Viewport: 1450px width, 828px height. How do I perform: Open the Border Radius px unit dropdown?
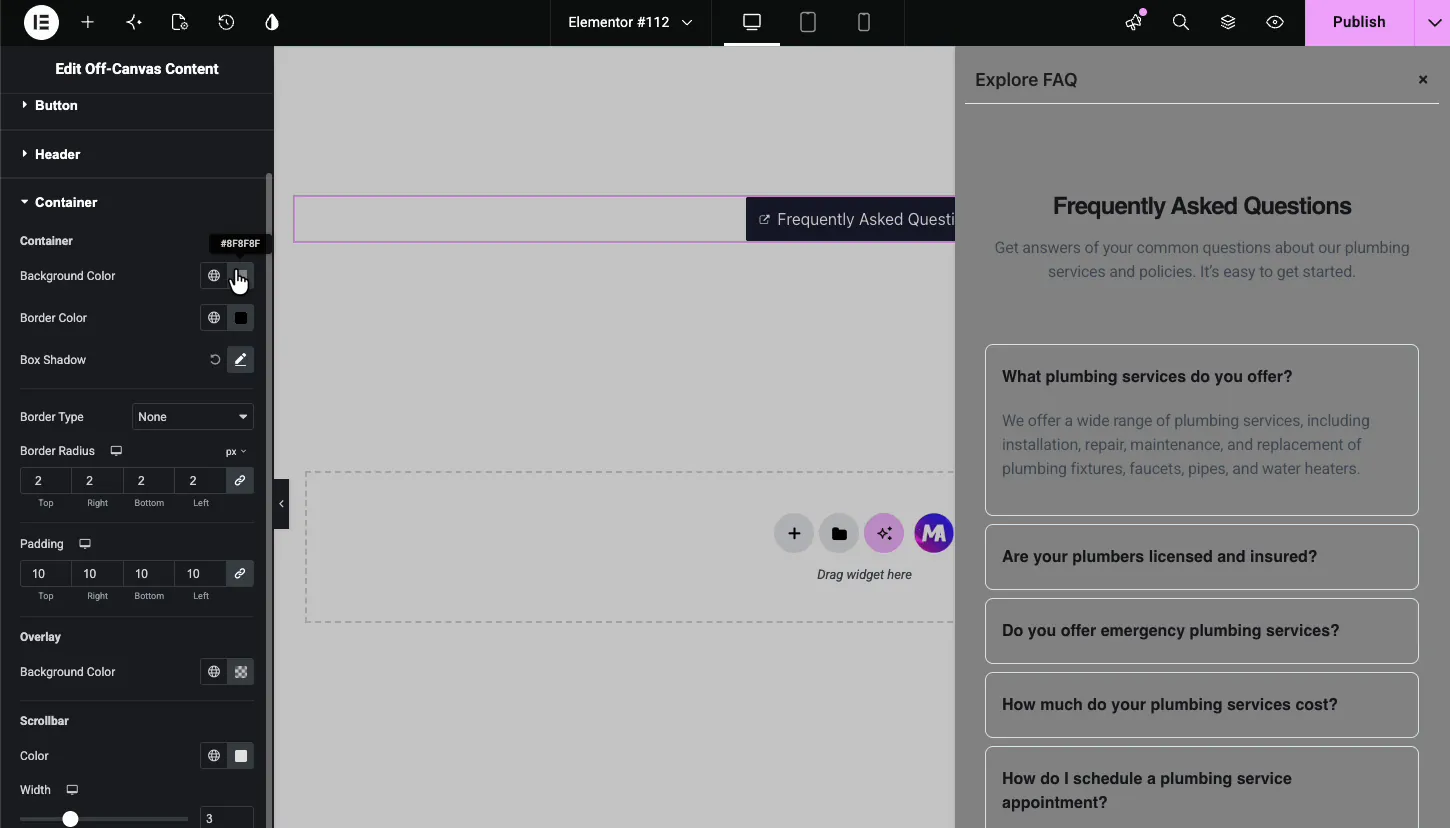point(236,452)
